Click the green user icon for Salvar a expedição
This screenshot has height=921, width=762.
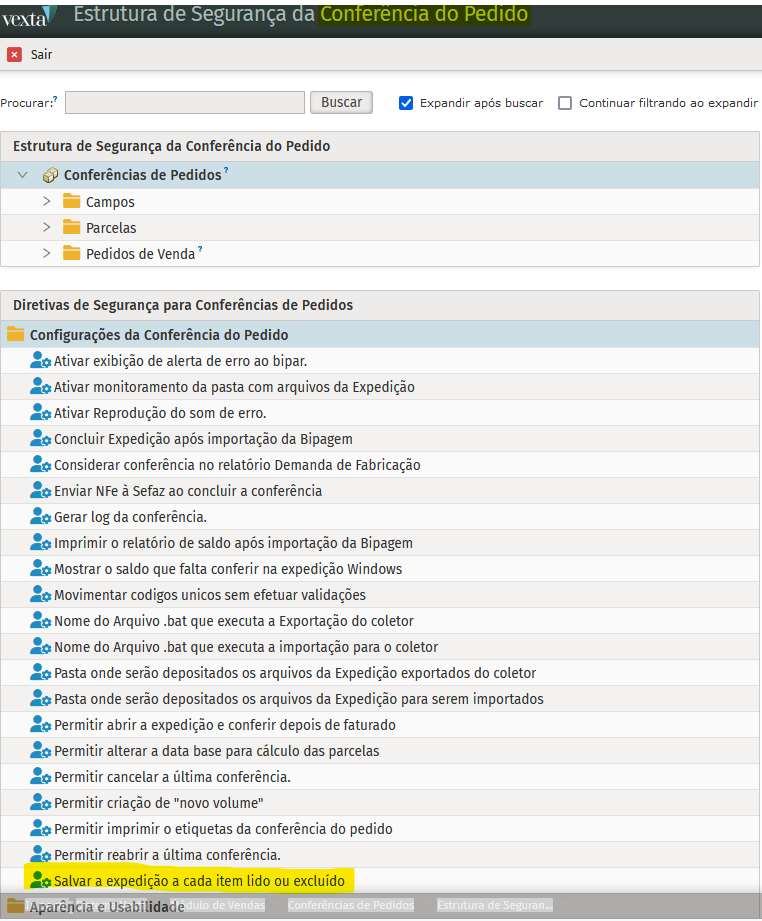tap(40, 881)
